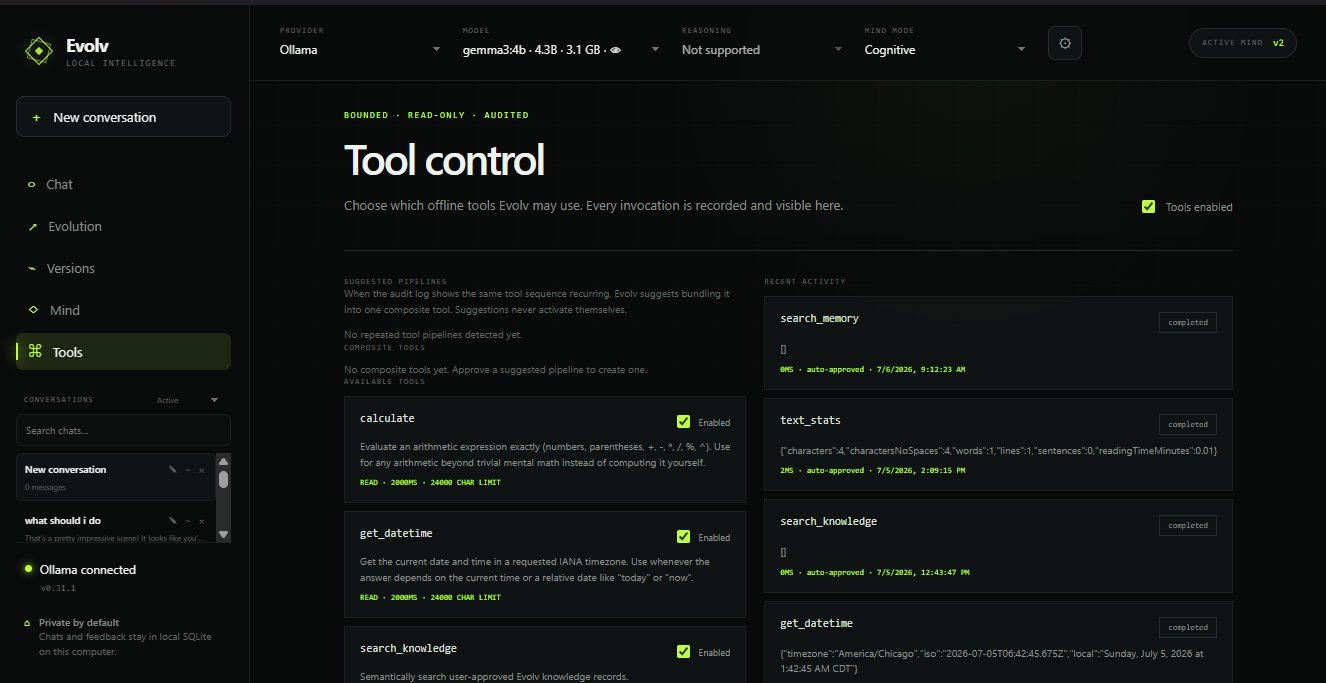Open the 'New conversation' chat entry

[115, 477]
